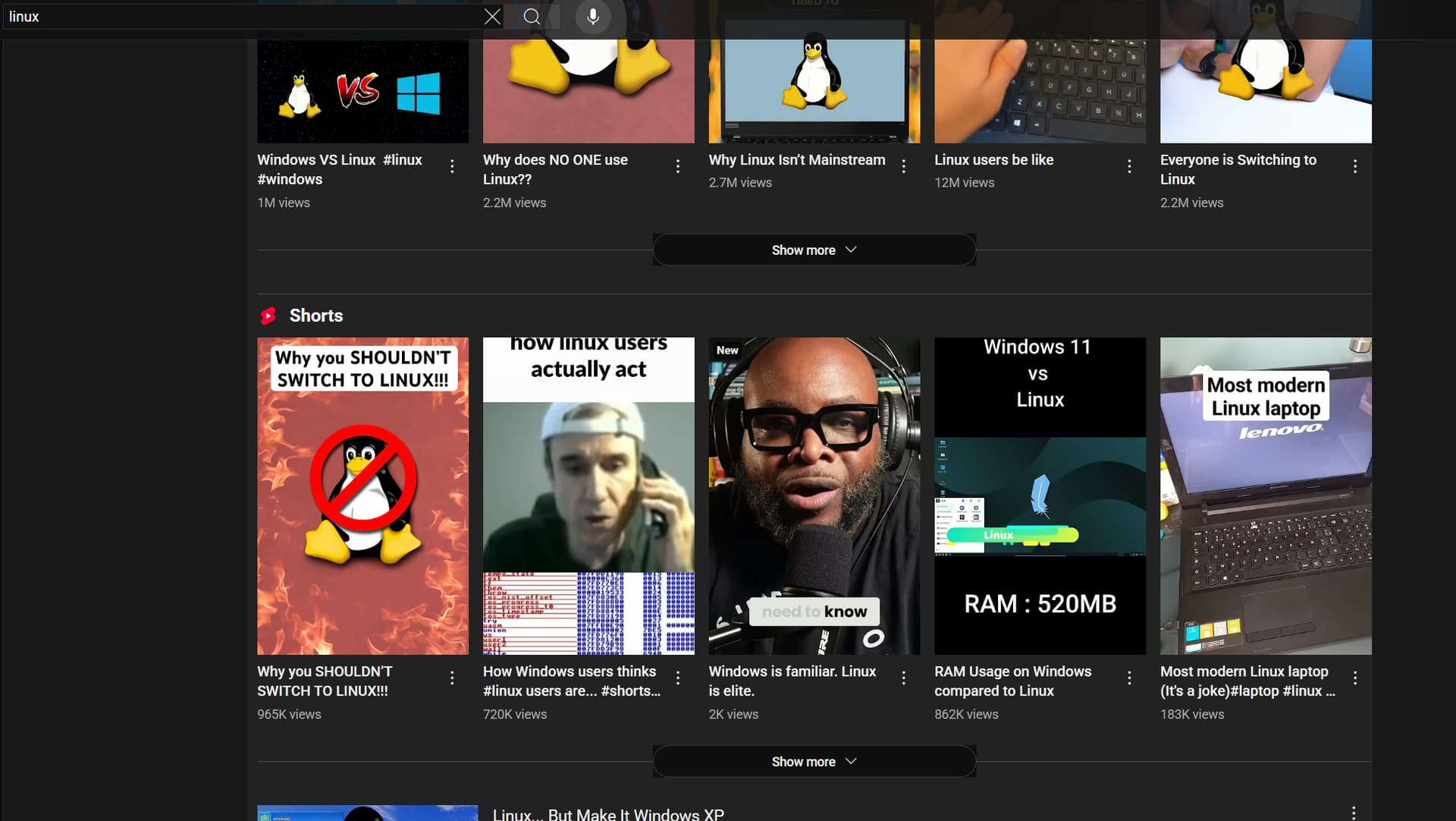
Task: Click the 183K views text
Action: pos(1192,714)
